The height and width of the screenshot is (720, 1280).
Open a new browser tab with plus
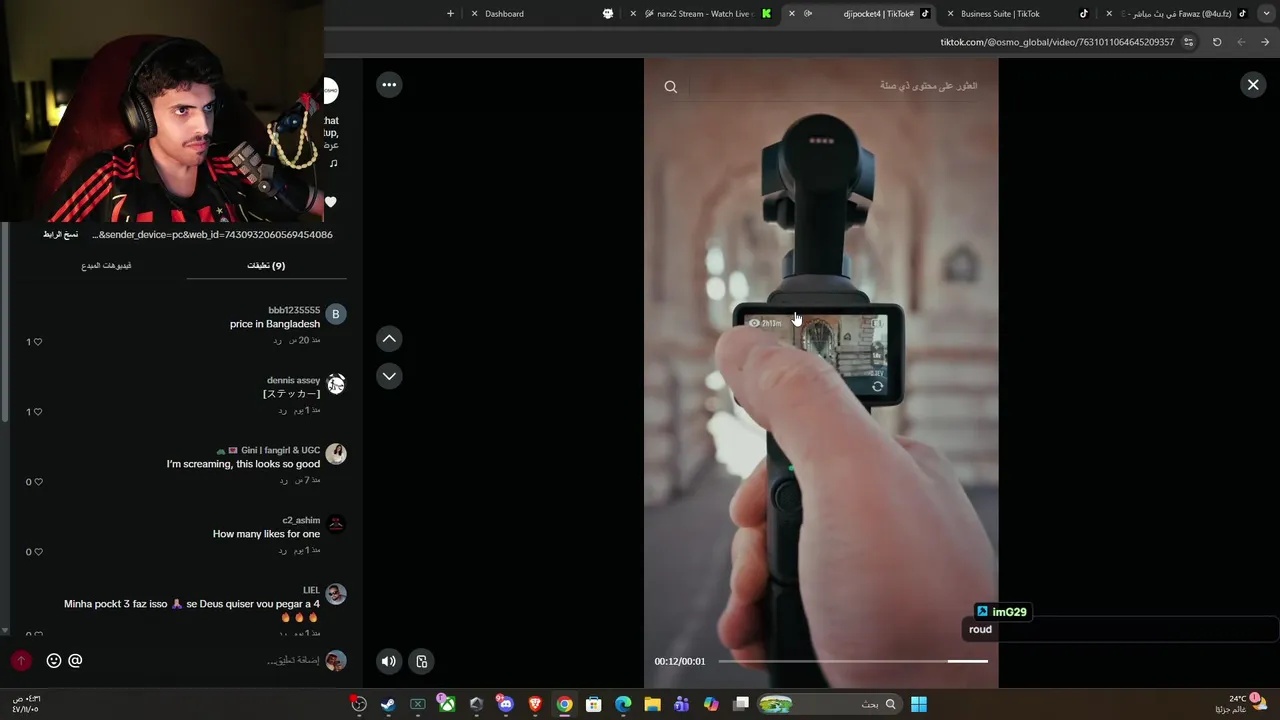450,14
